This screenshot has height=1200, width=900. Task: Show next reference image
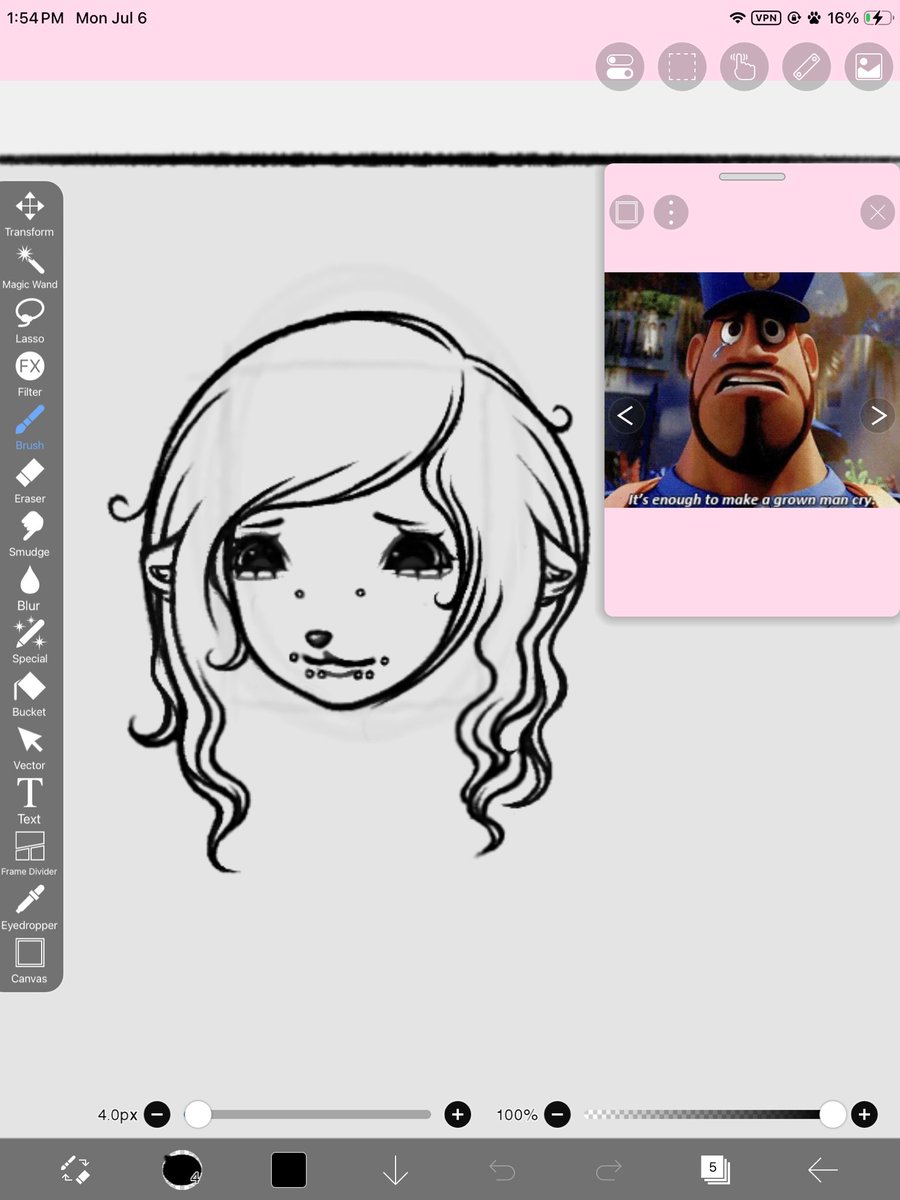coord(878,415)
